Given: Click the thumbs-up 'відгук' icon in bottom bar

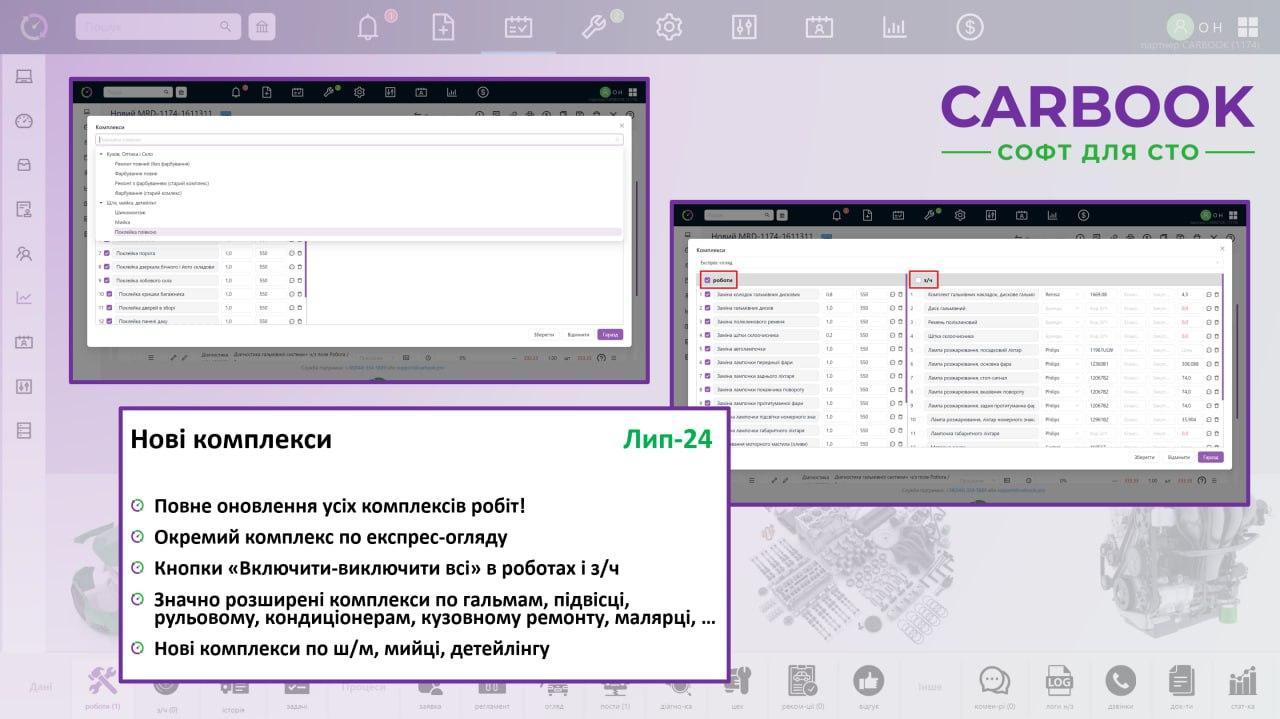Looking at the screenshot, I should (868, 682).
